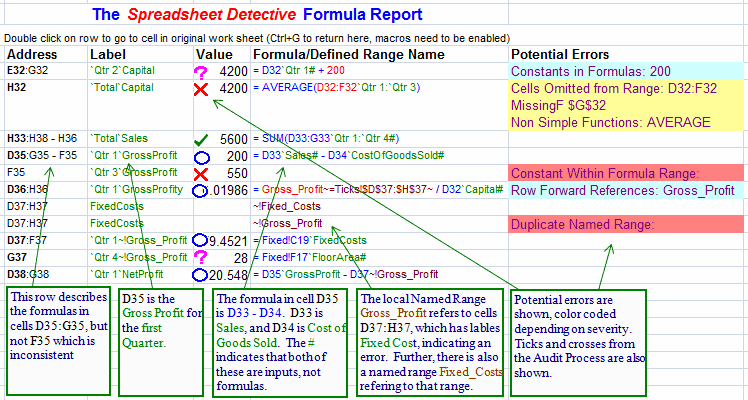Select address cell D38:G38

coord(28,275)
